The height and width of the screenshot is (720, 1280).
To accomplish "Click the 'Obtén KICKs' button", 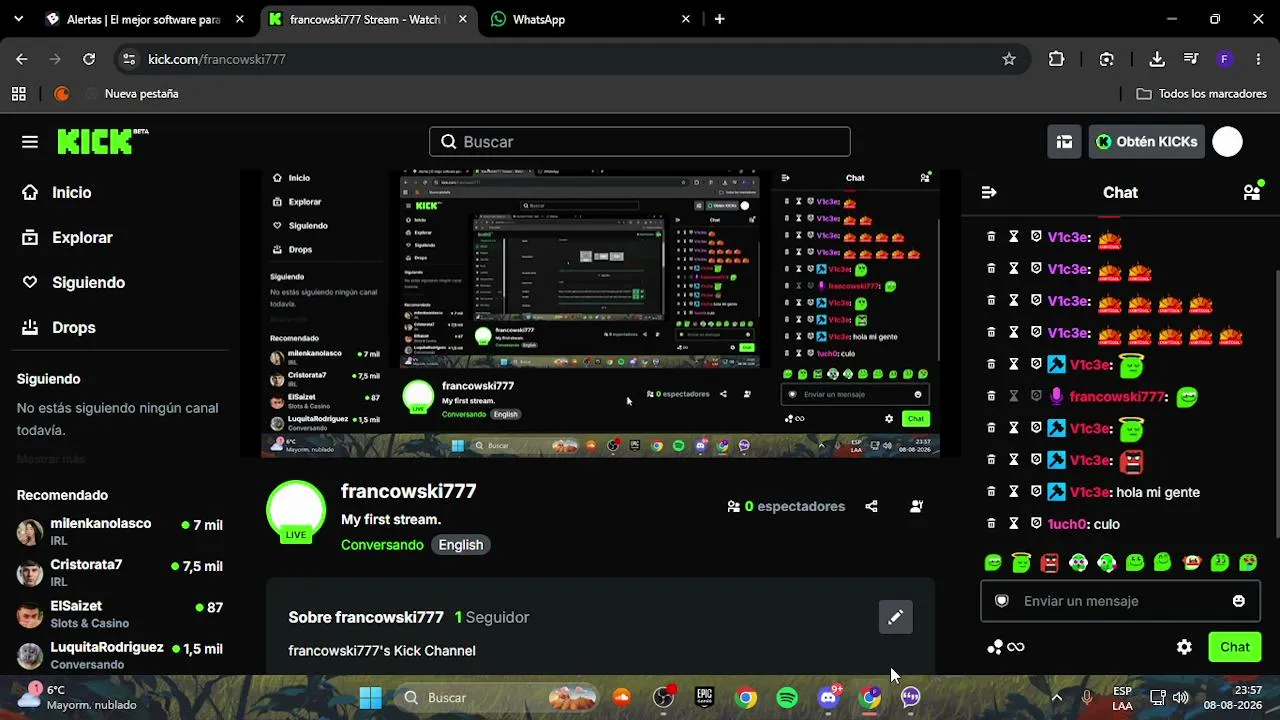I will (1145, 142).
